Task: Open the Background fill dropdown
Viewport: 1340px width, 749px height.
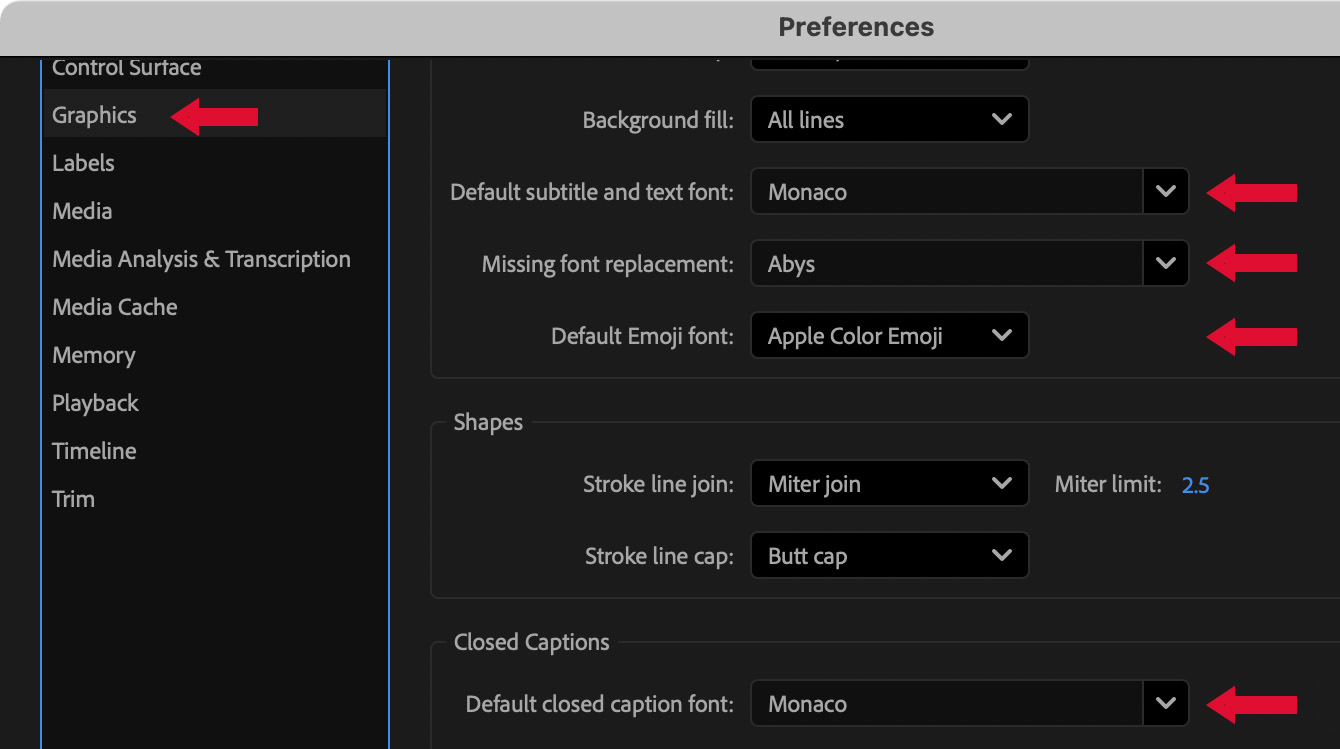Action: (x=889, y=120)
